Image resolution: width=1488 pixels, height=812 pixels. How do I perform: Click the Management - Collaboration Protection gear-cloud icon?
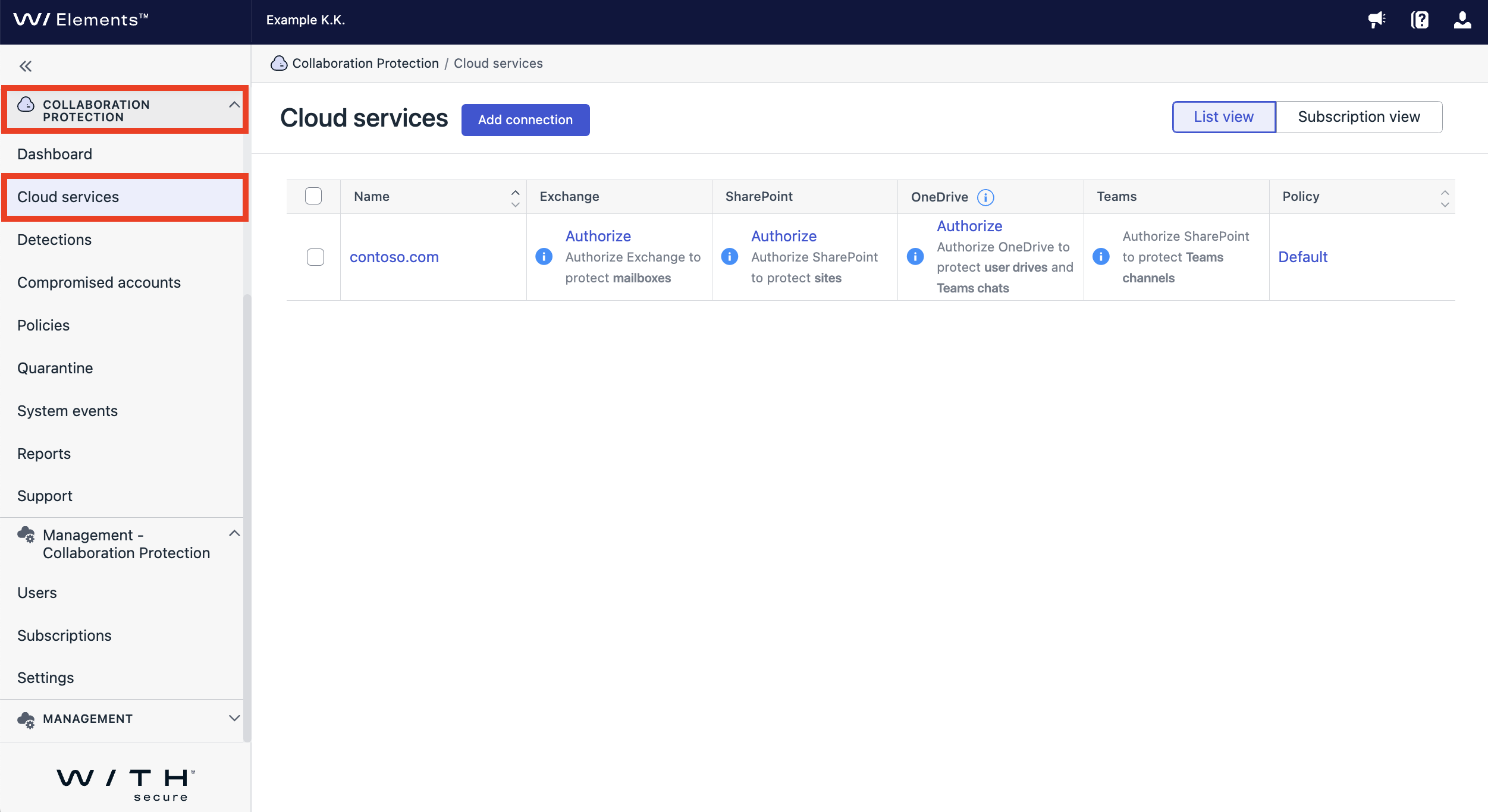[26, 535]
